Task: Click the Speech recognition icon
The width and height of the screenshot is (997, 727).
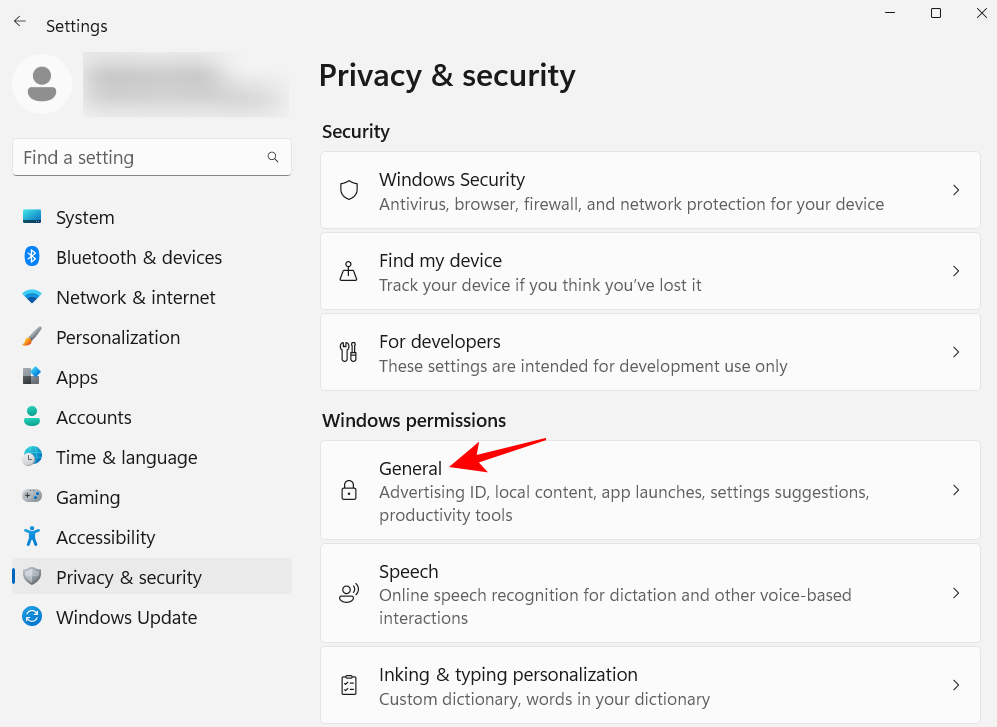Action: tap(349, 593)
